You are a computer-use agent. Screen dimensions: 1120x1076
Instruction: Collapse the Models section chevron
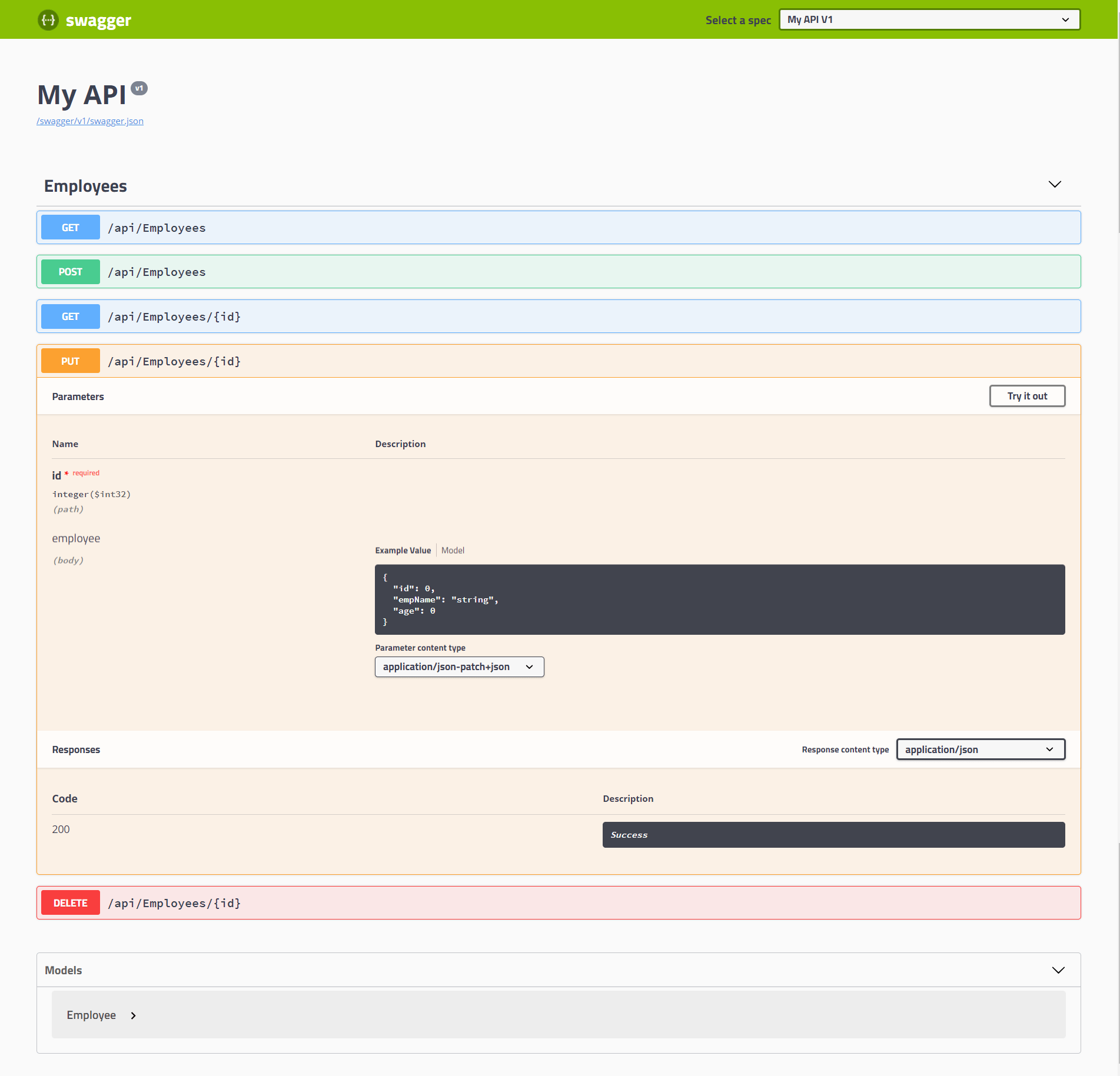[x=1058, y=970]
